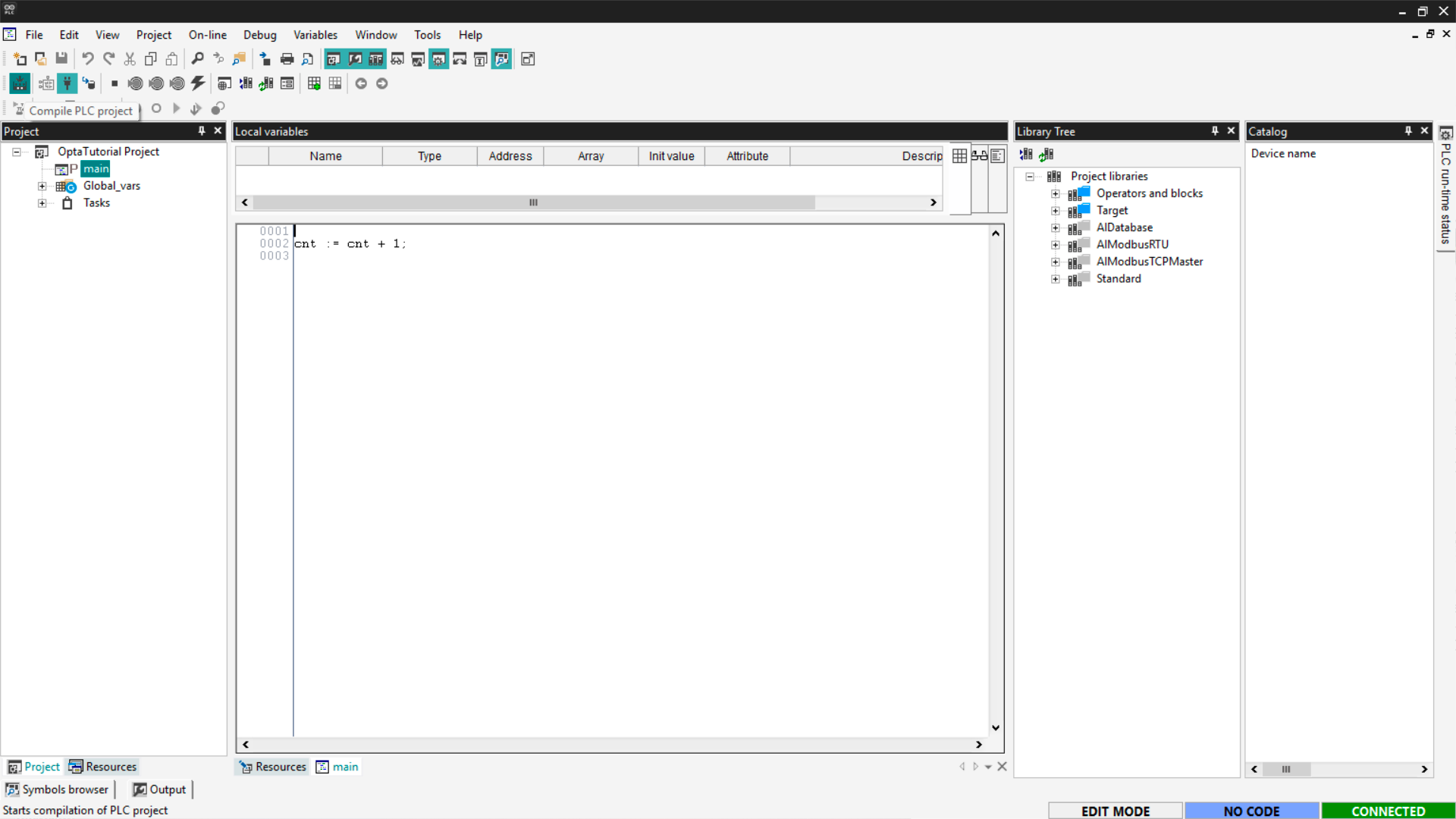Click the Find magnifier icon
Image resolution: width=1456 pixels, height=819 pixels.
point(197,59)
